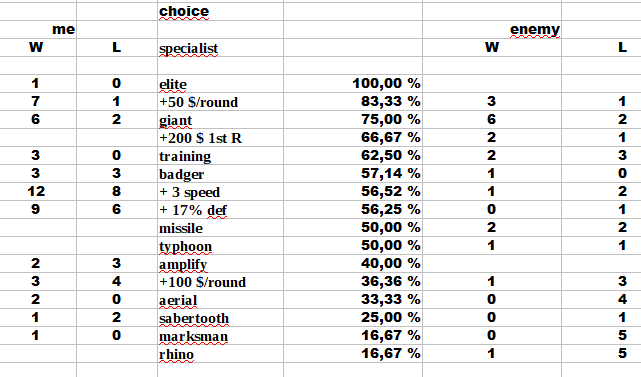Select the '+ 3 speed' cell
The image size is (641, 377).
(220, 191)
